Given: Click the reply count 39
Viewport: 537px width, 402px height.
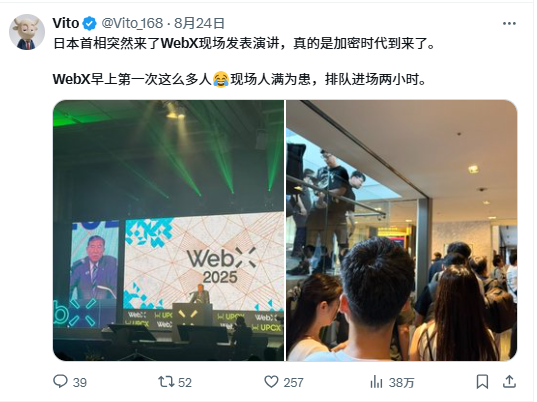Looking at the screenshot, I should (x=80, y=382).
